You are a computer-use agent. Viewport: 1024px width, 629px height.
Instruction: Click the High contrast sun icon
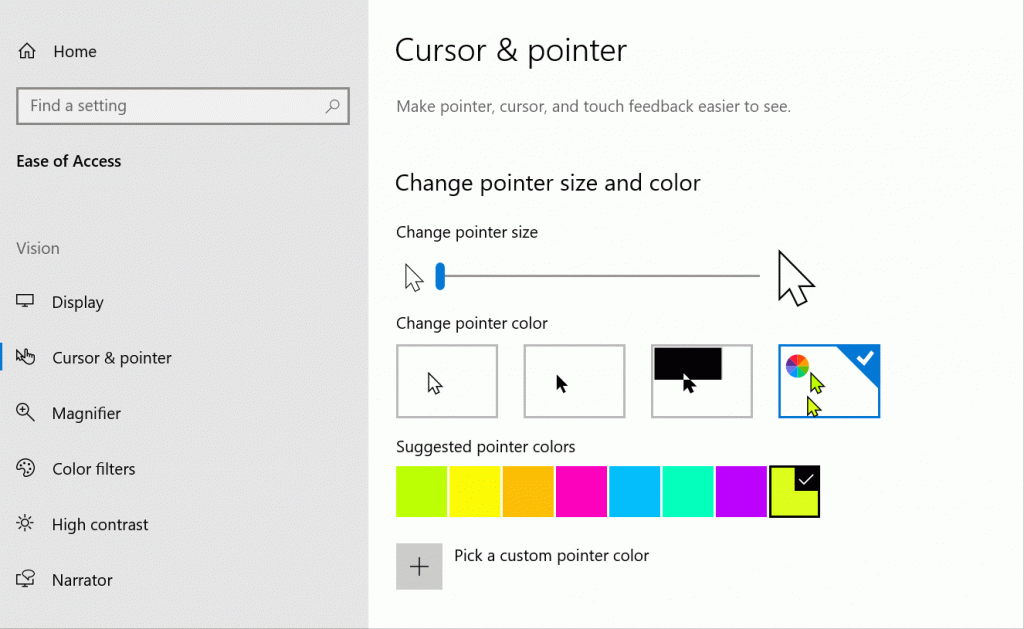pos(25,523)
